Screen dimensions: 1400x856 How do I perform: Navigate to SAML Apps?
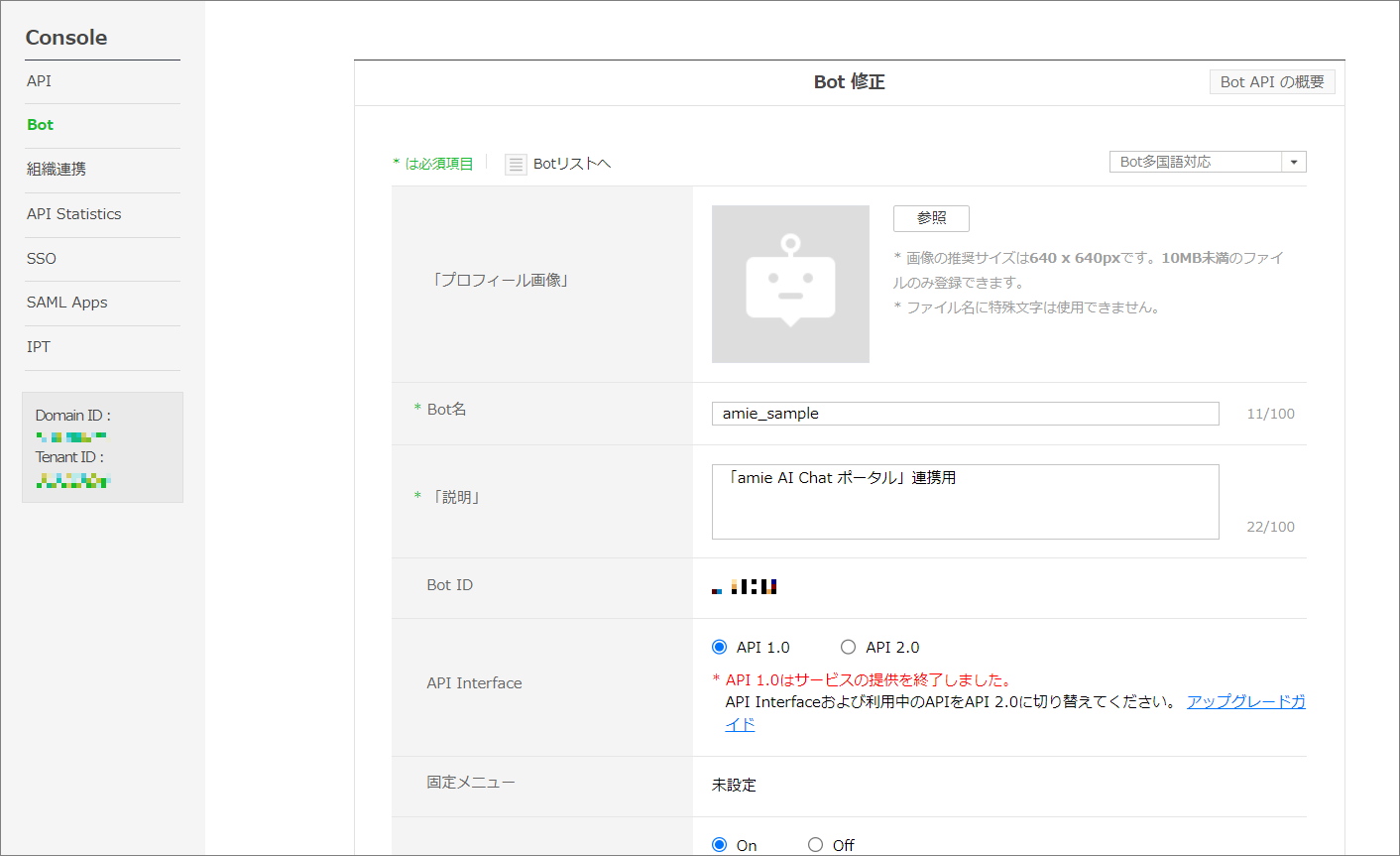pyautogui.click(x=67, y=303)
